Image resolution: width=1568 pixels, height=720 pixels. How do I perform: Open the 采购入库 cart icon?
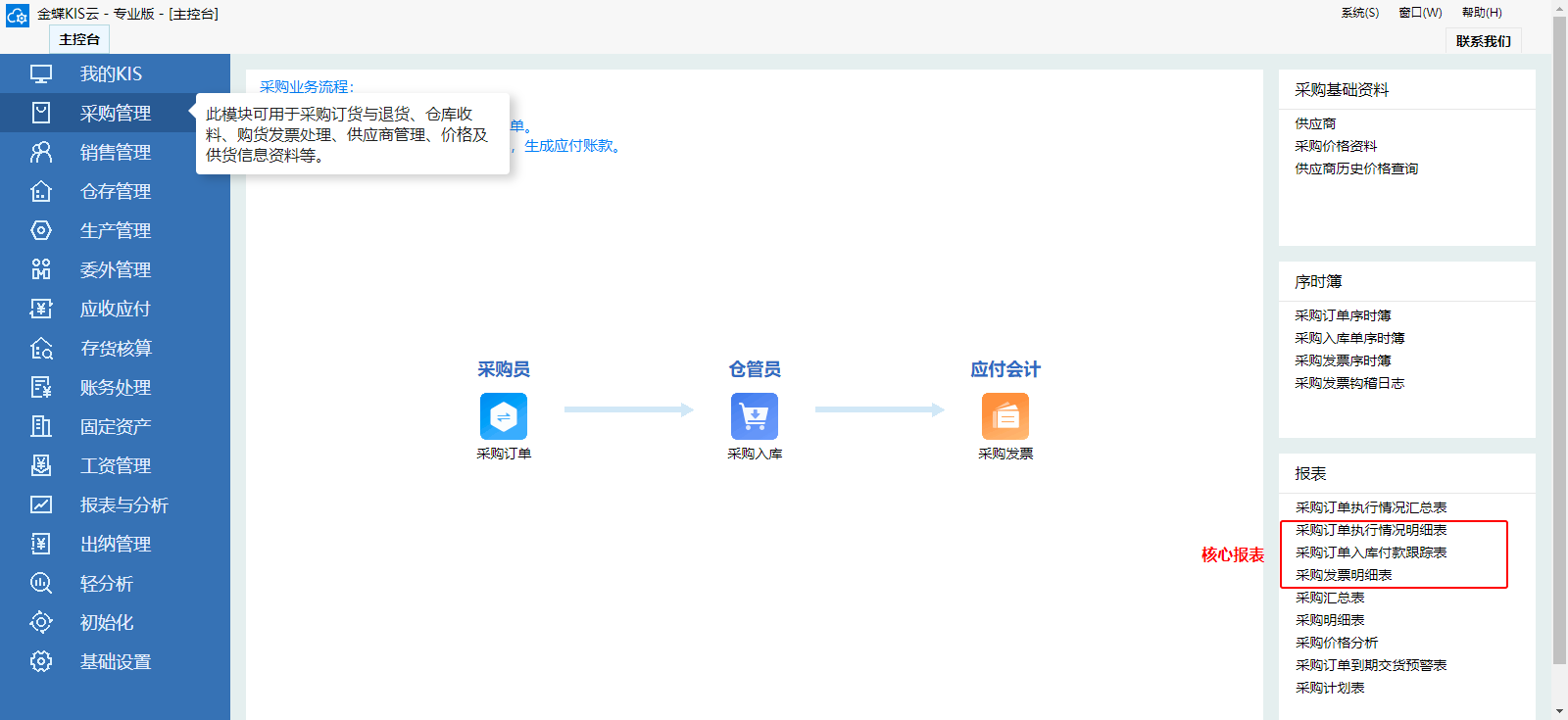click(755, 416)
